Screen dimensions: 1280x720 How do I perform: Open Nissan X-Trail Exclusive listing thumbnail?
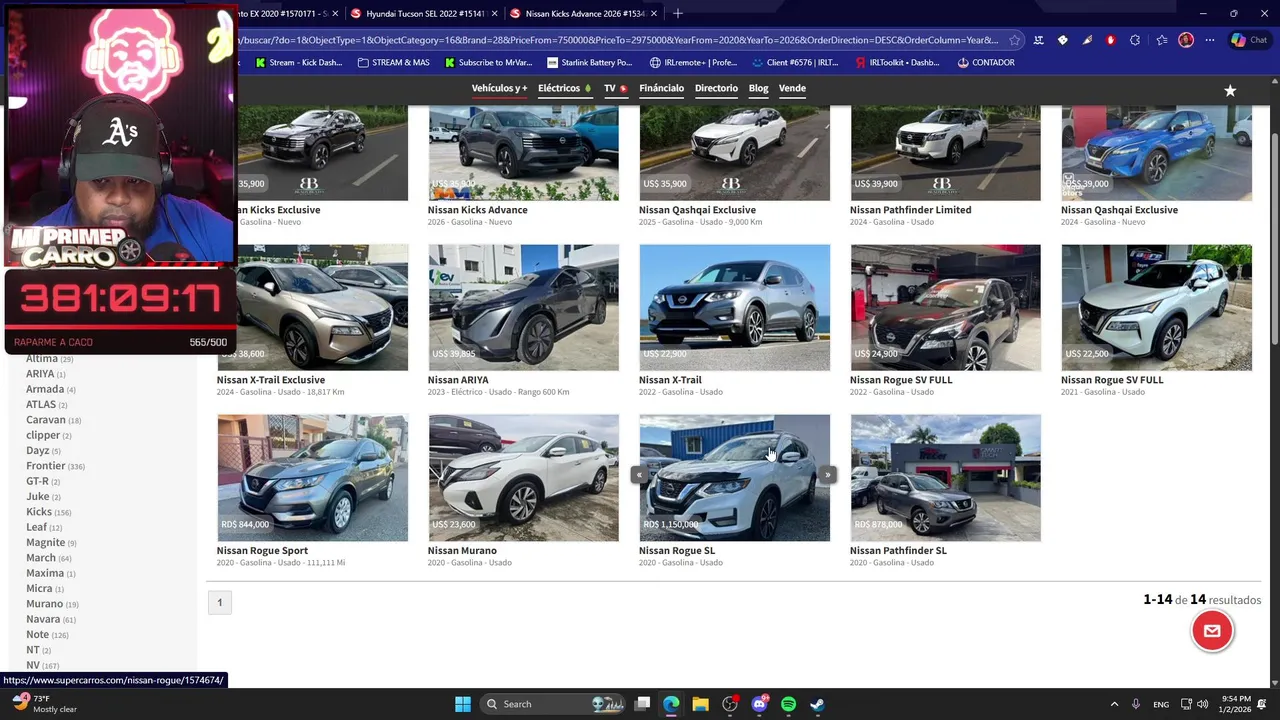coord(313,307)
